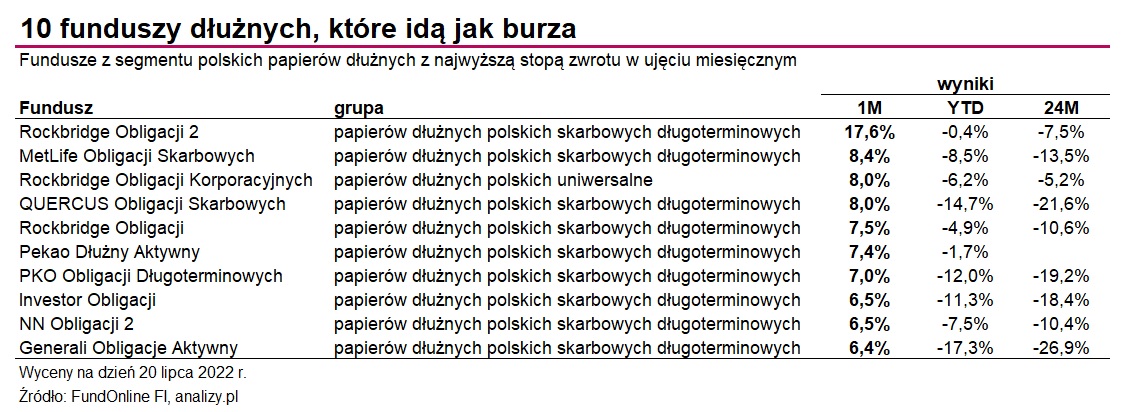Click the 24M value '-18,4%'
Screen dimensions: 1132x412
[x=1061, y=300]
